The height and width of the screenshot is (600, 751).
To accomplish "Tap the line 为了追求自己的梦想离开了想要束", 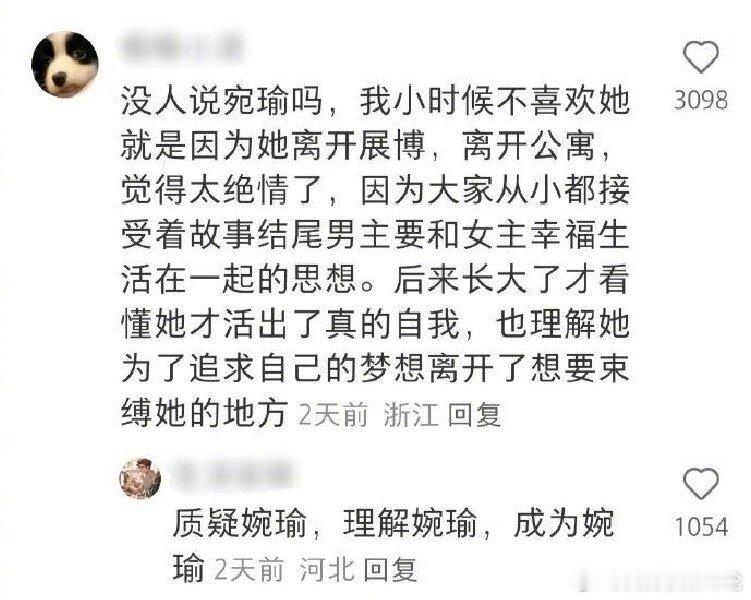I will (375, 368).
